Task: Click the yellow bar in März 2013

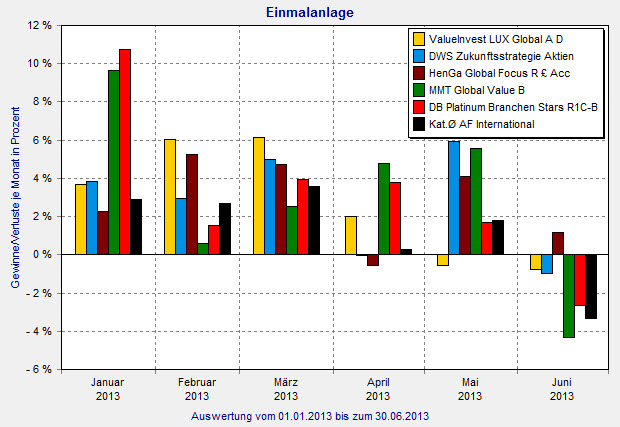Action: [x=260, y=195]
